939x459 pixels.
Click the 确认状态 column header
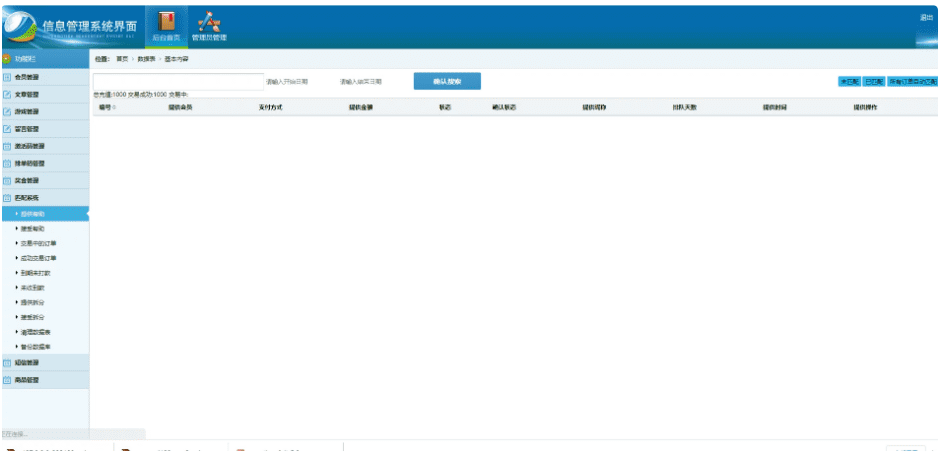504,107
